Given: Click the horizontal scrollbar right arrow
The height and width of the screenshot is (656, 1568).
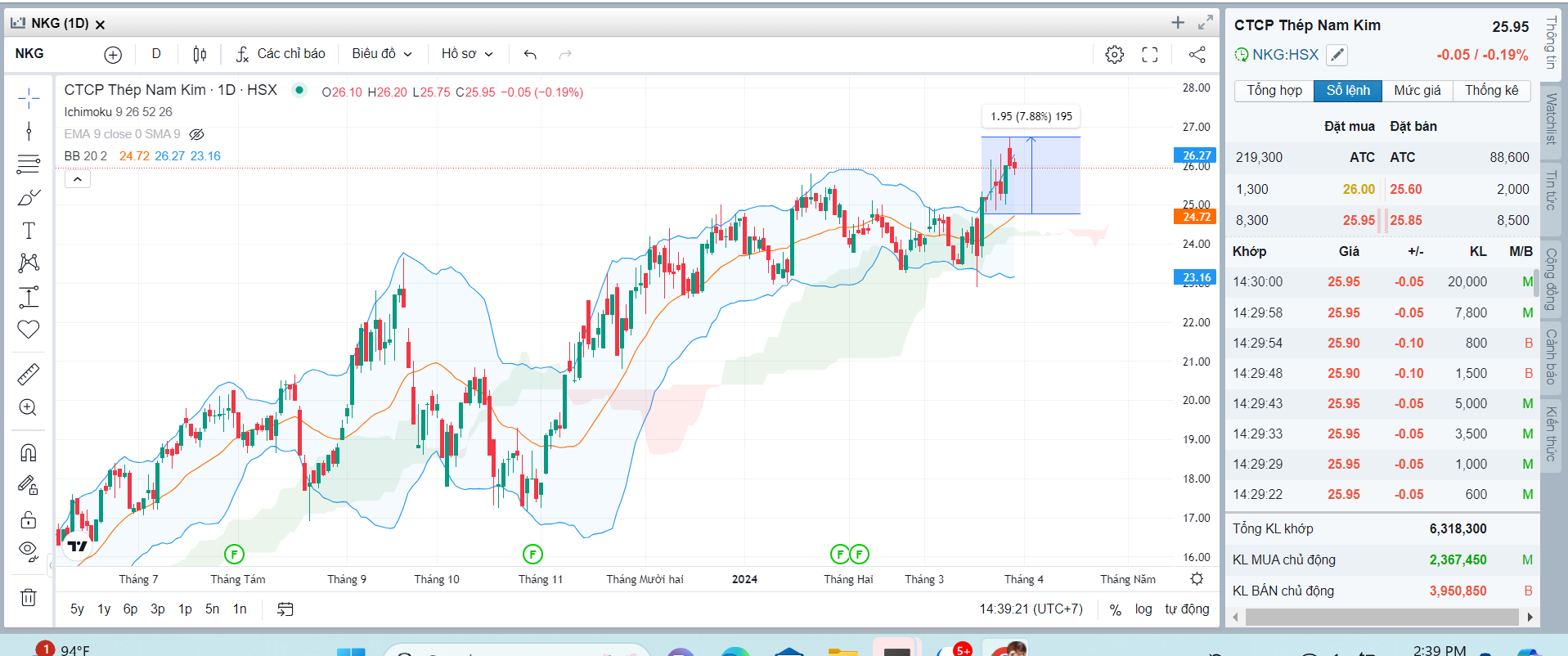Looking at the screenshot, I should click(1529, 618).
